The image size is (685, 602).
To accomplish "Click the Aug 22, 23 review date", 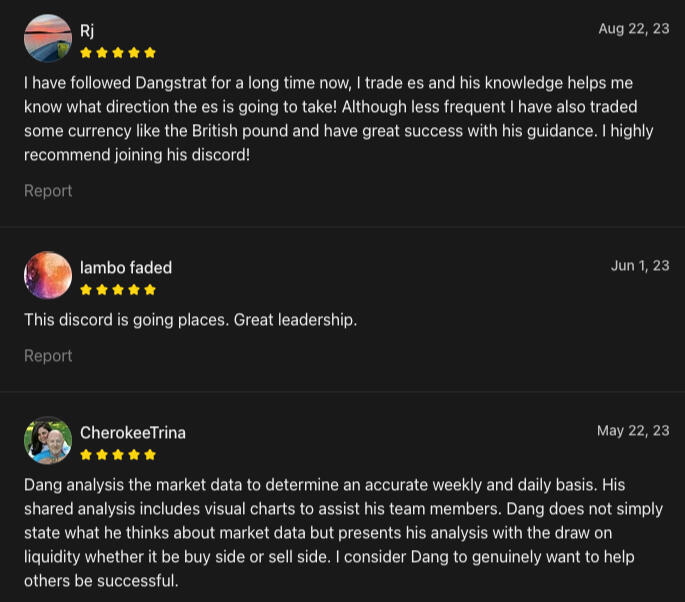I will 634,29.
